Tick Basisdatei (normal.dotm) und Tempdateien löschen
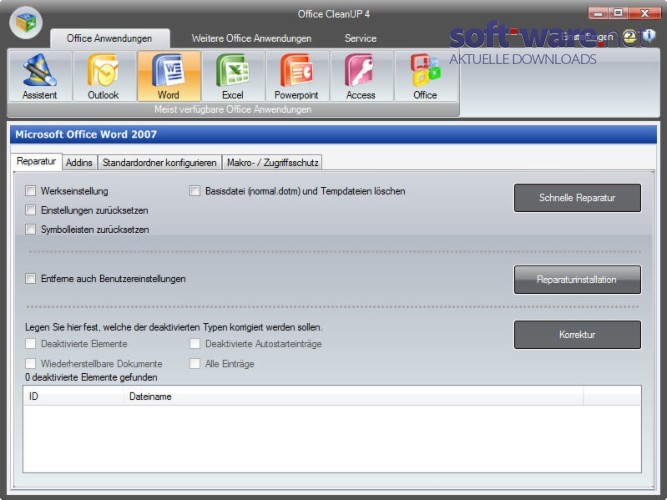 tap(194, 191)
